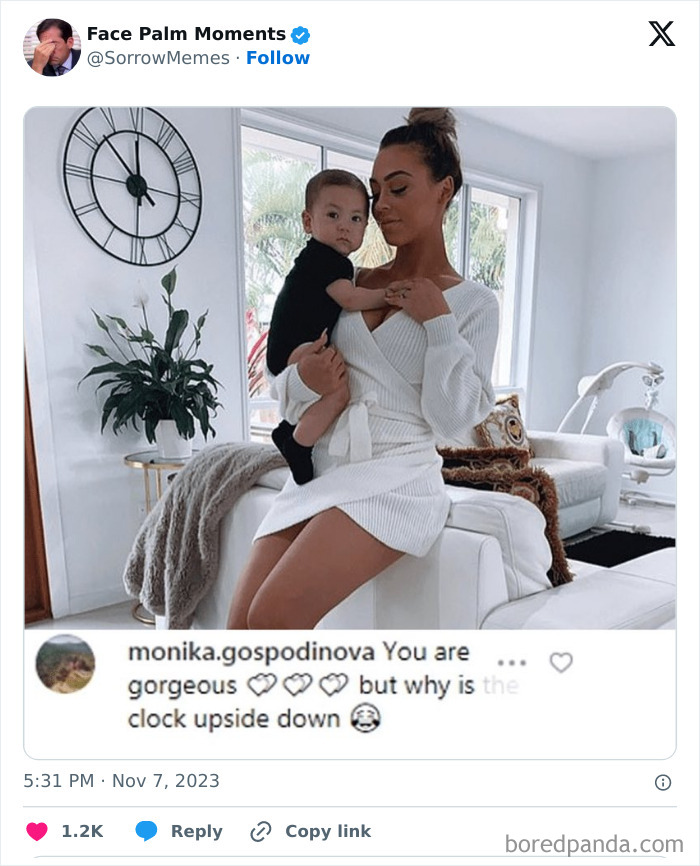Click the 1.2K likes count
Viewport: 700px width, 866px height.
pos(82,831)
